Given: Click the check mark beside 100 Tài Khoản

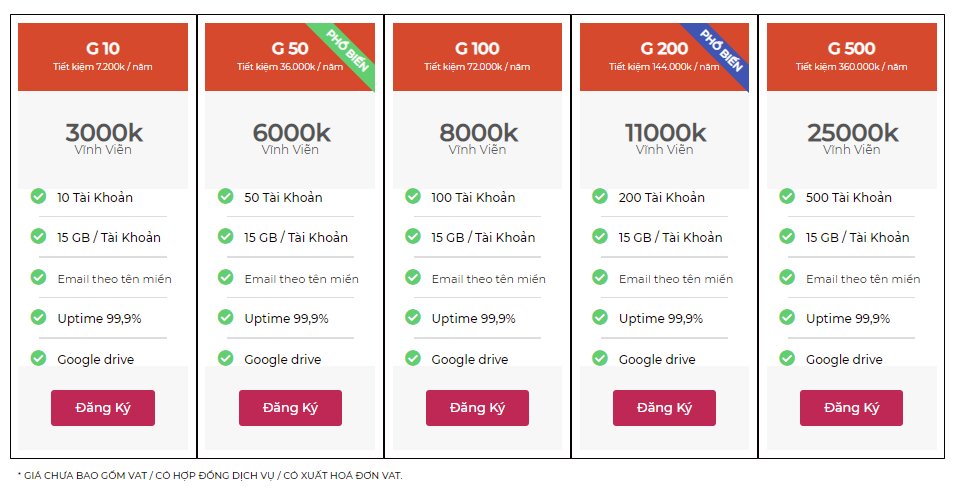Looking at the screenshot, I should coord(413,196).
